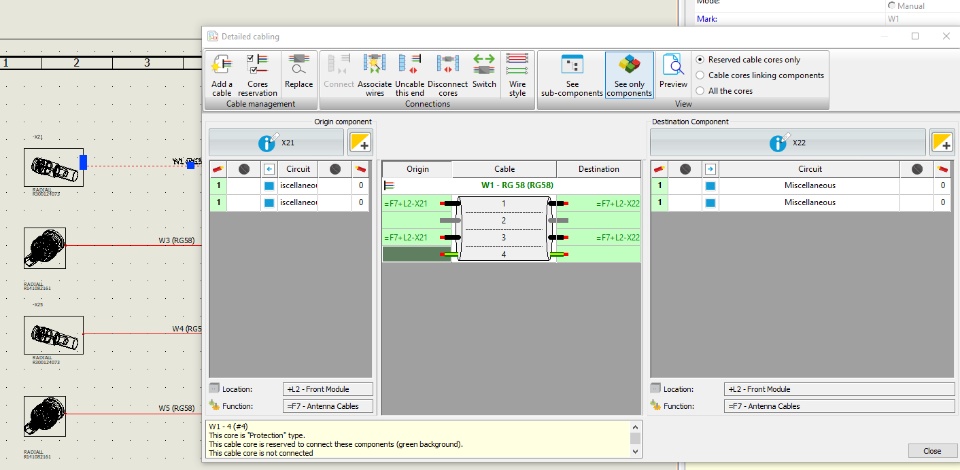Click W5 (RG58) cable label in schematic
The height and width of the screenshot is (470, 960).
click(x=176, y=408)
